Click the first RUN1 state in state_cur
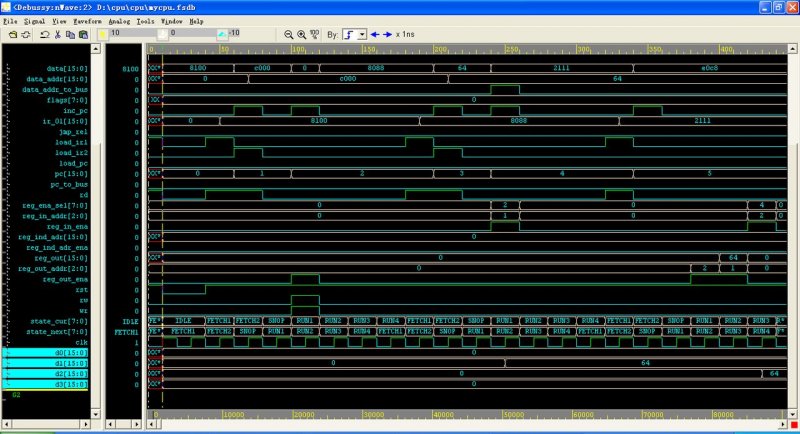Screen dimensions: 800x434 click(305, 321)
